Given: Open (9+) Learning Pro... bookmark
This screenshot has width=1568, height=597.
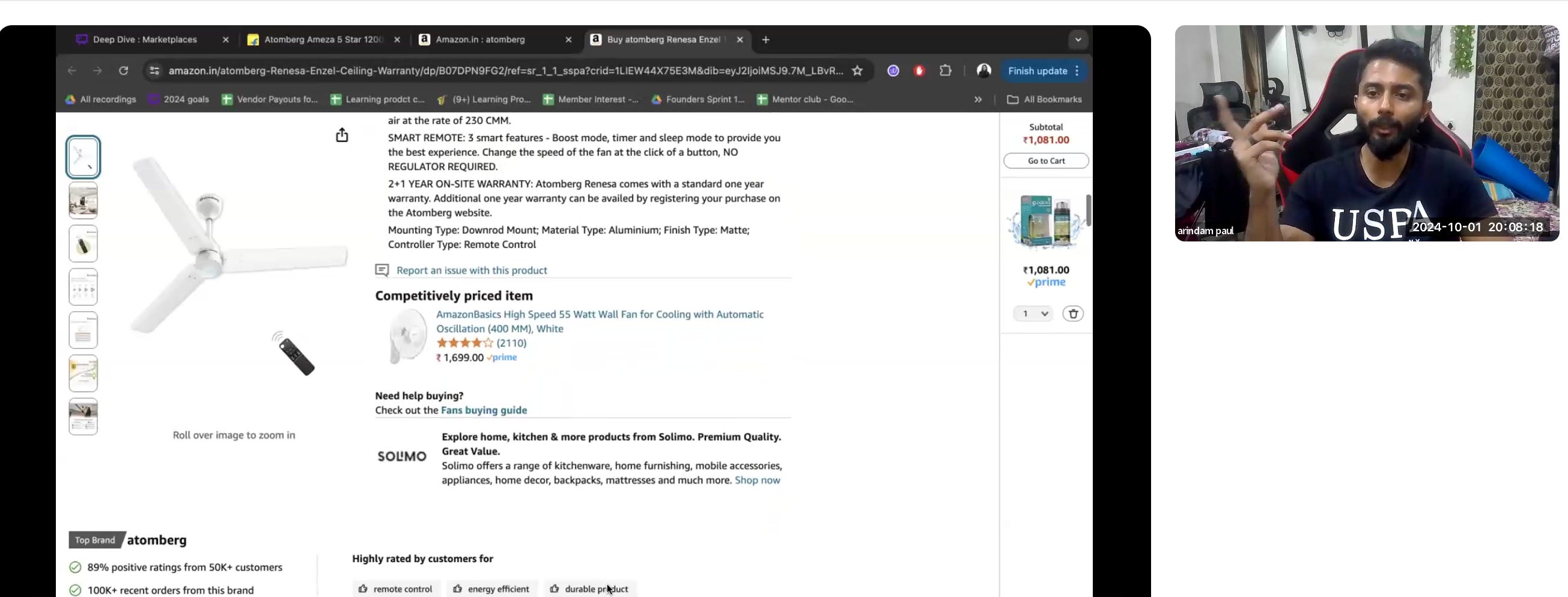Looking at the screenshot, I should tap(485, 99).
